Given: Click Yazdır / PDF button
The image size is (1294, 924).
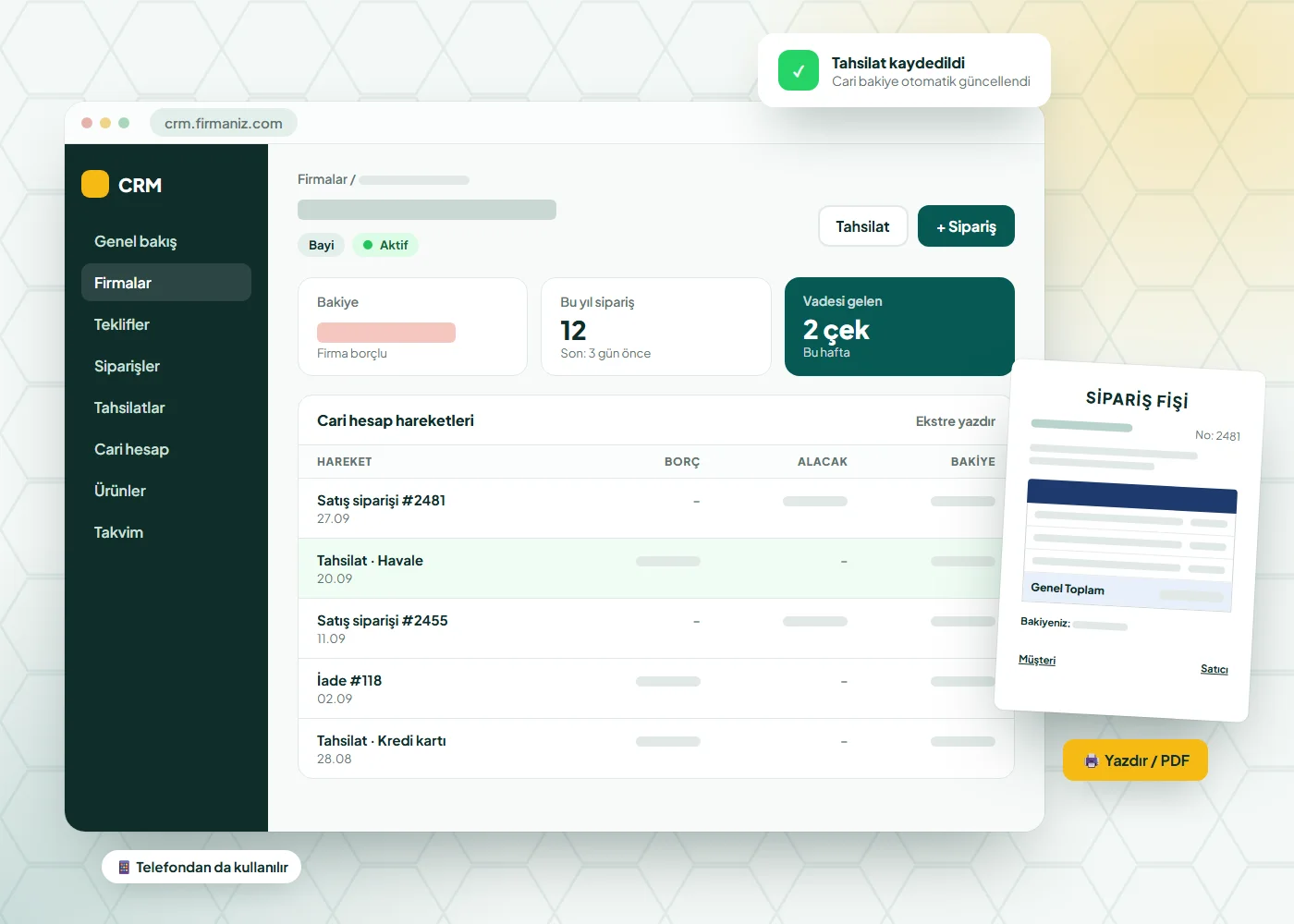Looking at the screenshot, I should click(x=1135, y=760).
